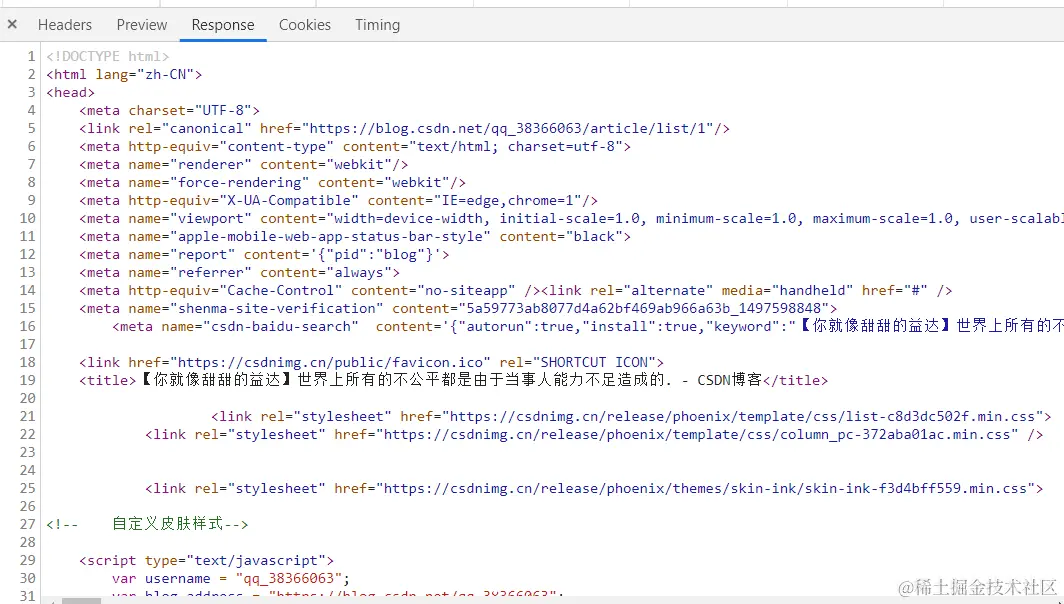Click the X-UA-Compatible meta line
Viewport: 1064px width, 604px height.
(x=338, y=200)
